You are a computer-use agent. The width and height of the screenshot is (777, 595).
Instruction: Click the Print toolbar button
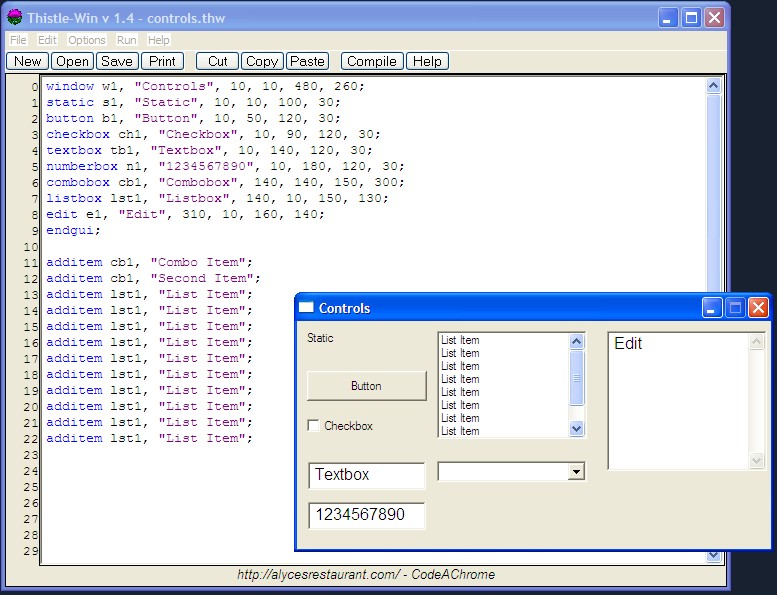coord(163,61)
